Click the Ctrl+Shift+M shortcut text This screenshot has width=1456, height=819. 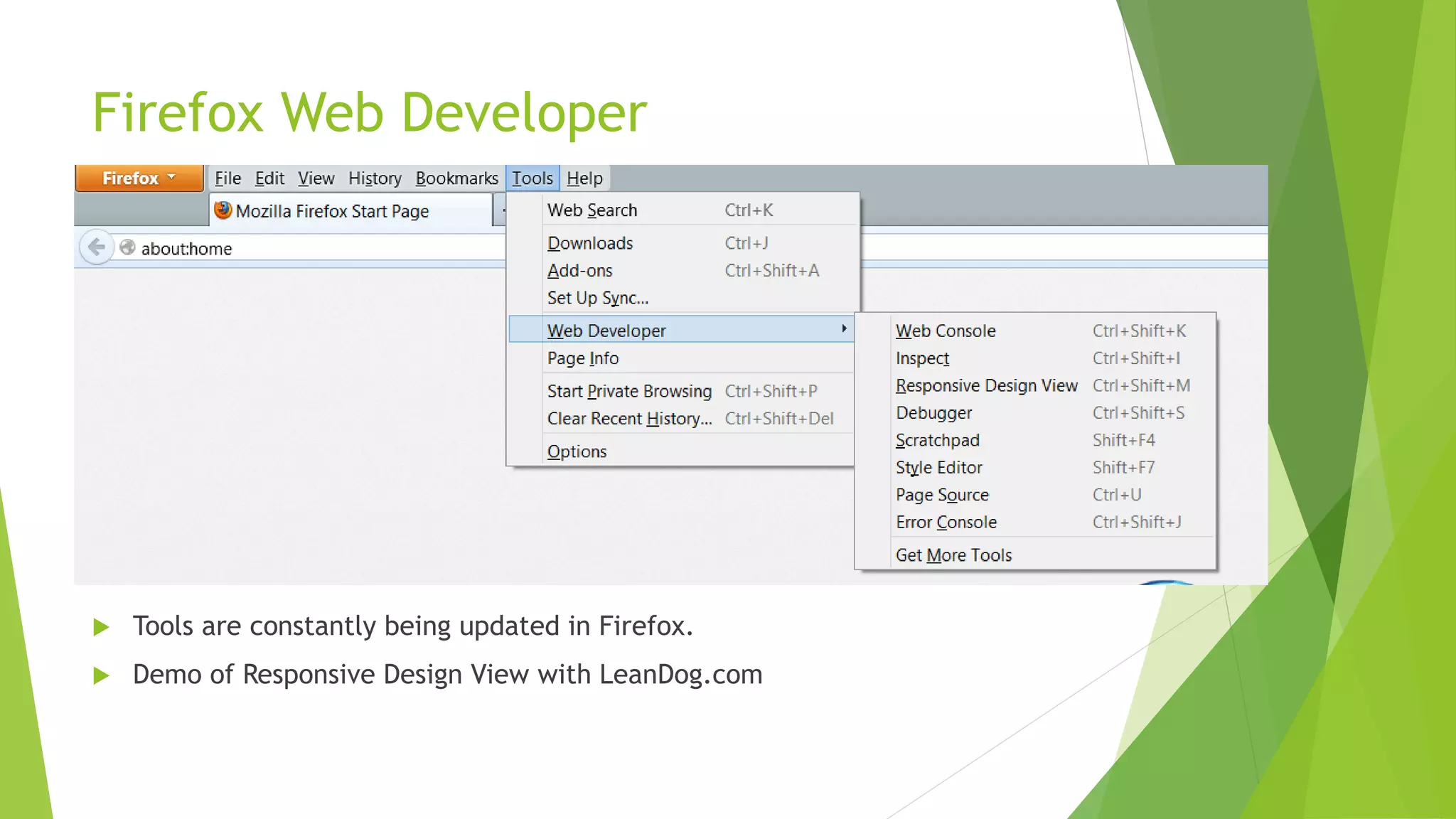pos(1141,385)
